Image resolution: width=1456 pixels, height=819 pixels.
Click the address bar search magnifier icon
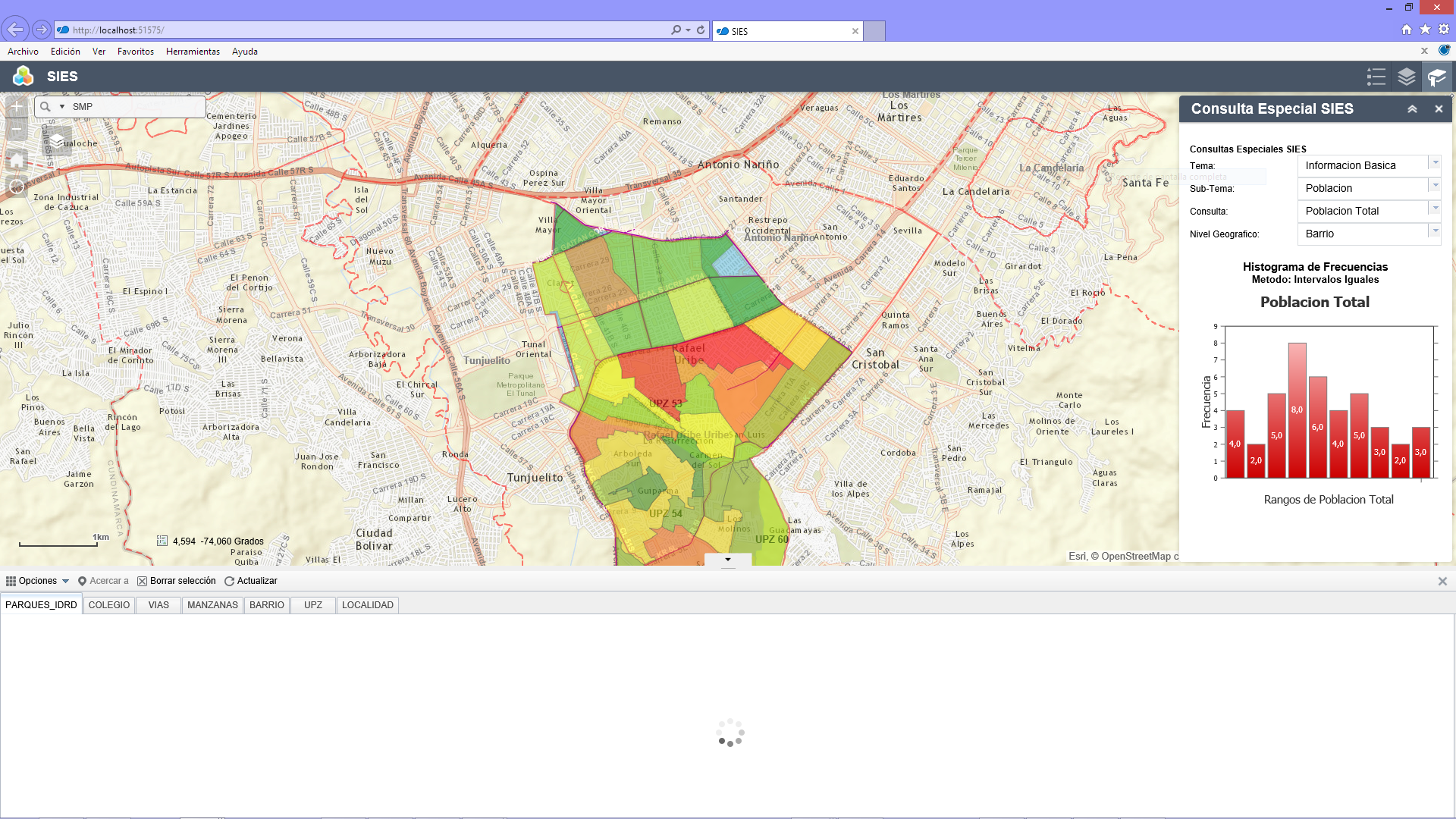pyautogui.click(x=676, y=30)
